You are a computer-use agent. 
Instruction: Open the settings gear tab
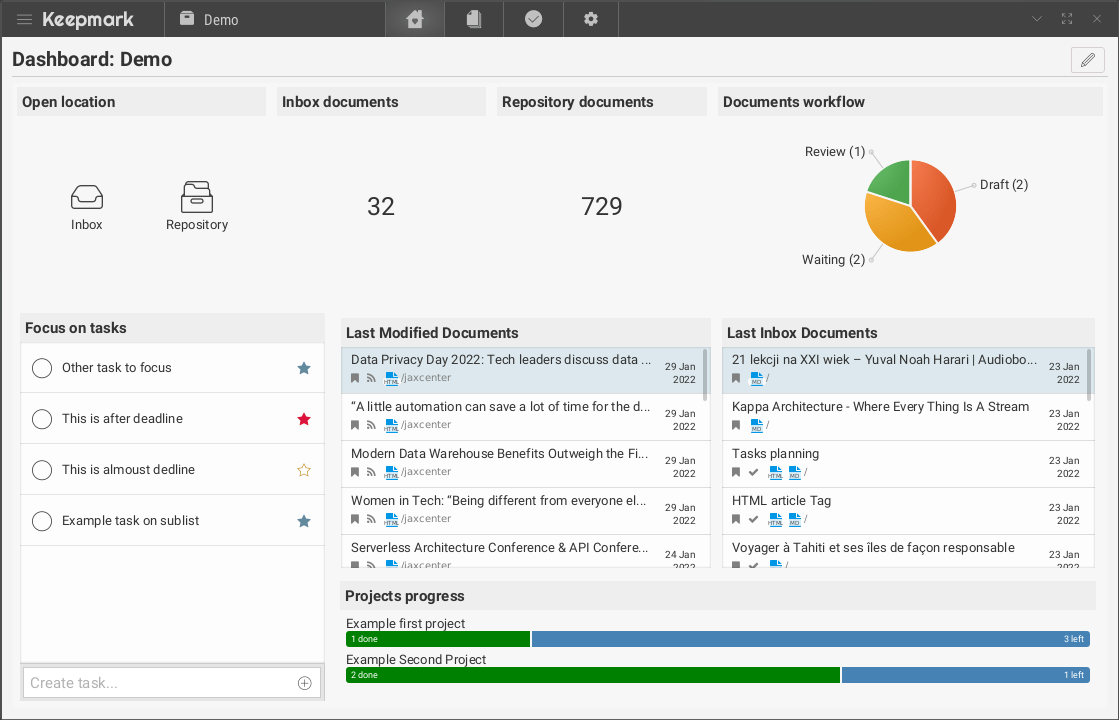(591, 19)
